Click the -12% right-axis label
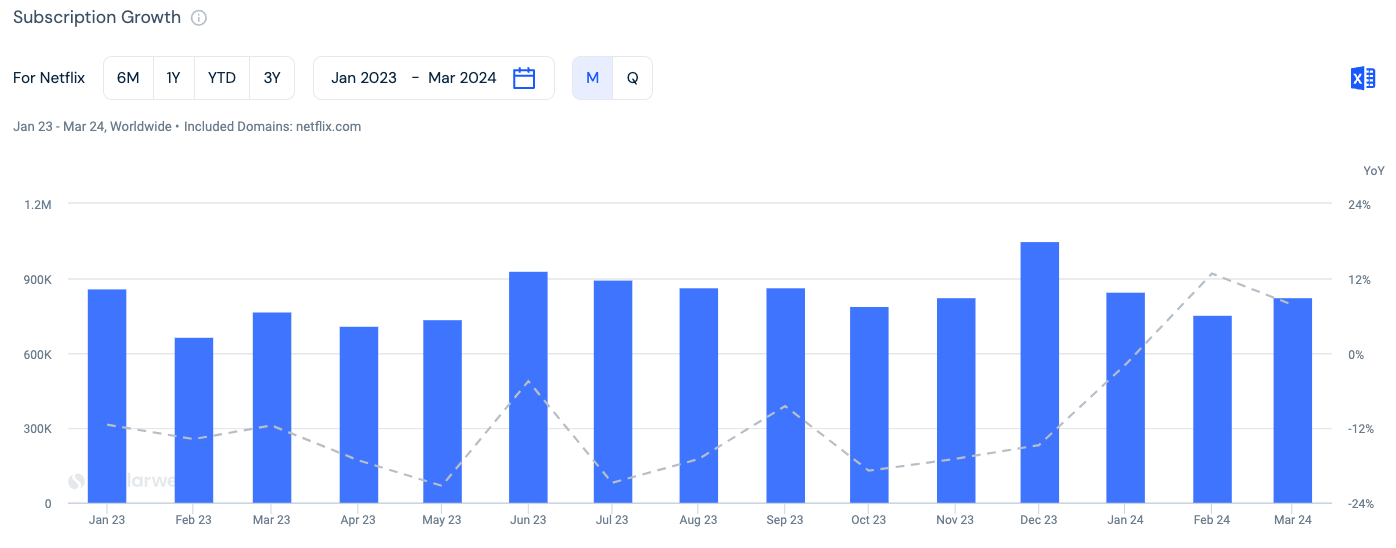The width and height of the screenshot is (1396, 548). [1361, 430]
